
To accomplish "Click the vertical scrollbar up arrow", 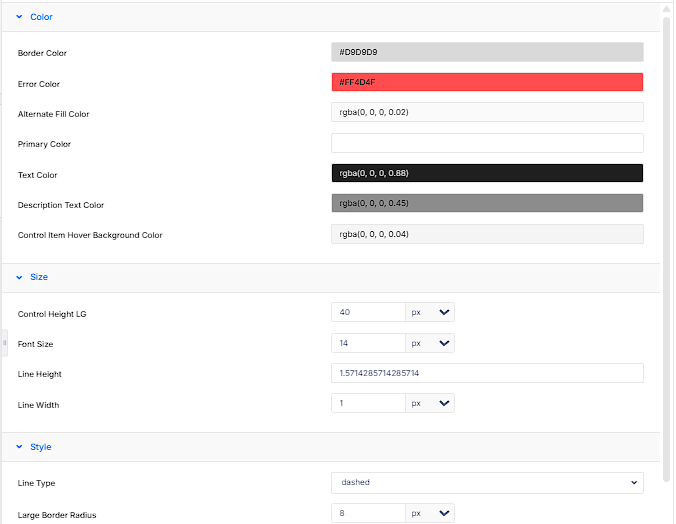I will pyautogui.click(x=667, y=9).
